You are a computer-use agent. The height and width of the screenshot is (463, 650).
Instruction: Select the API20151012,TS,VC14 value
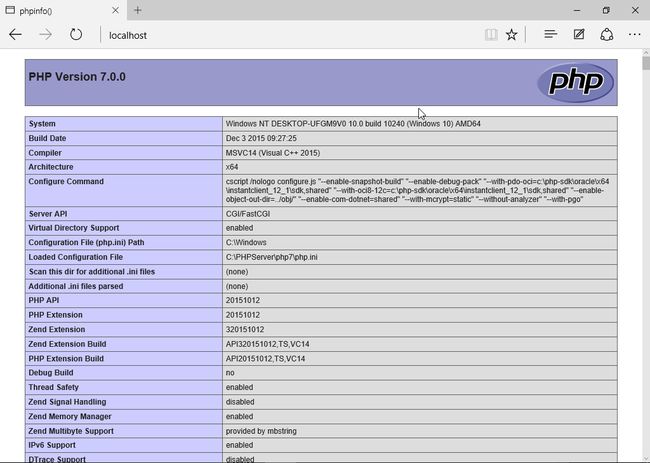[x=265, y=359]
